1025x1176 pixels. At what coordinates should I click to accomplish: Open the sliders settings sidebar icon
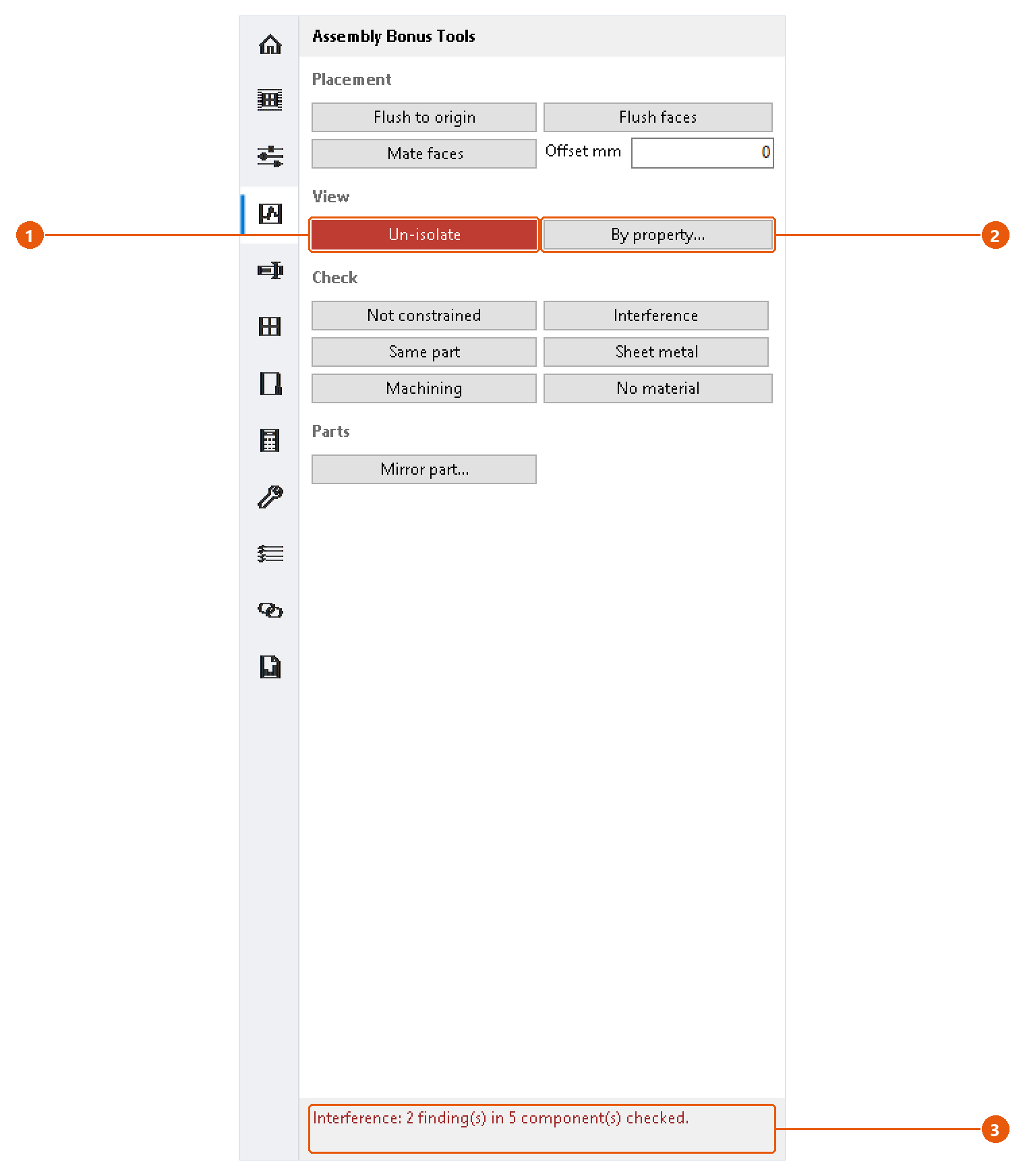270,156
